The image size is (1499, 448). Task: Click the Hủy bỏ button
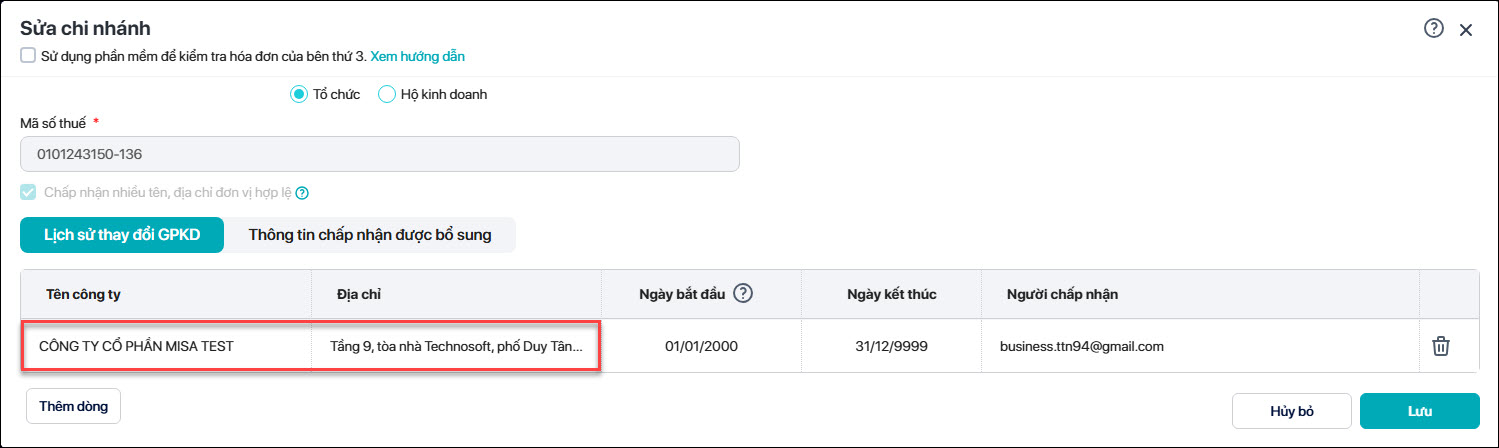click(1291, 411)
